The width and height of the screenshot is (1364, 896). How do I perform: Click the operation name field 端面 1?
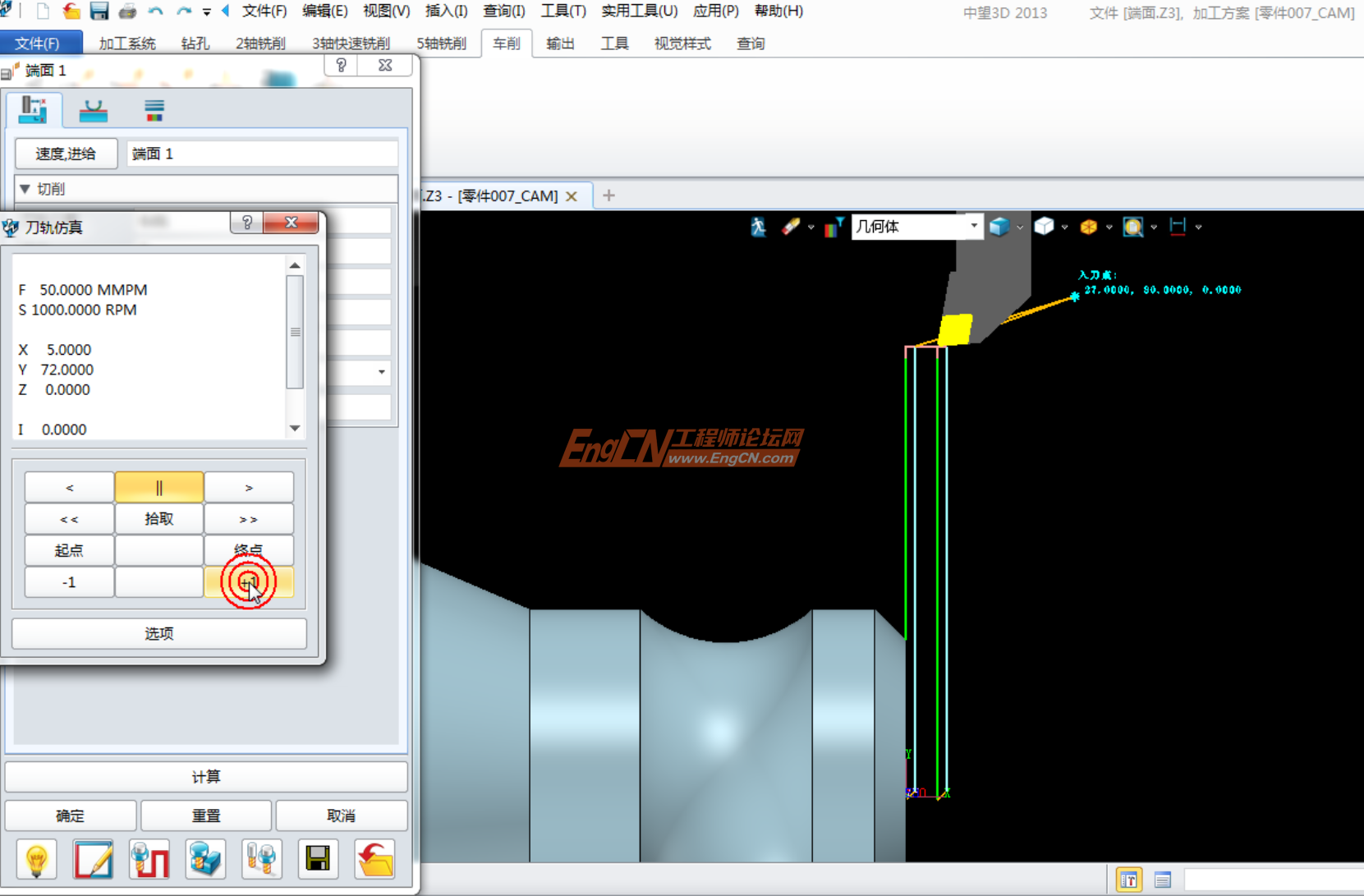[x=262, y=154]
